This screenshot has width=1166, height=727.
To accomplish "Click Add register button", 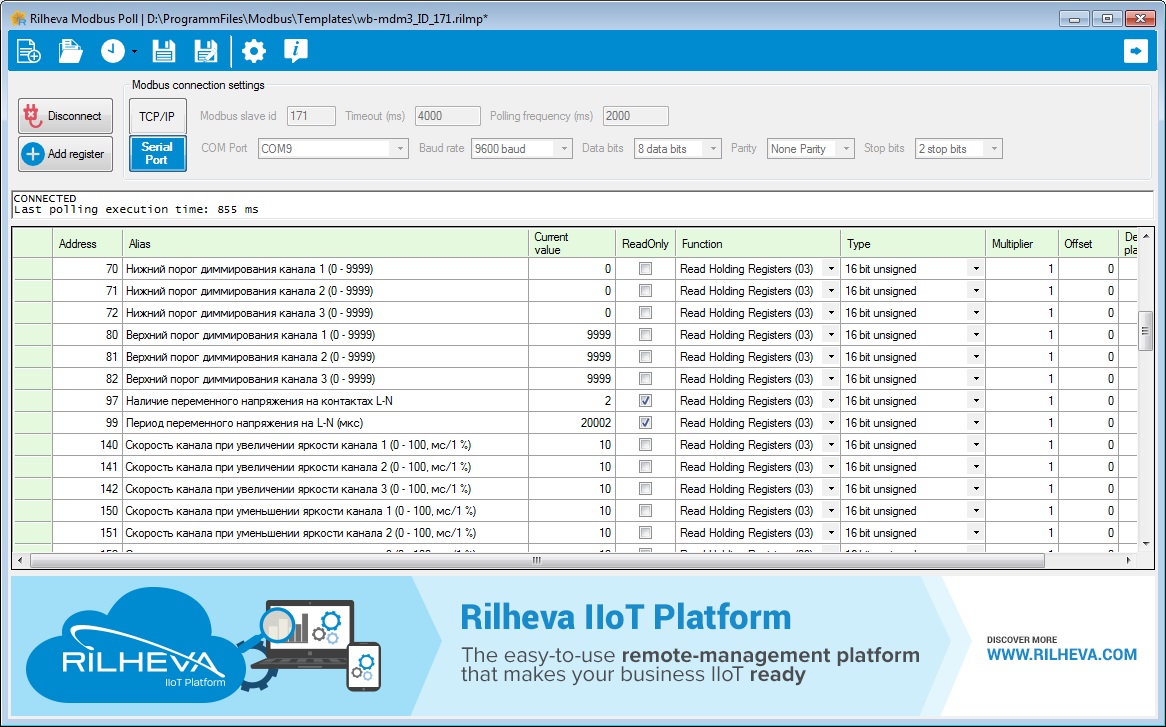I will (65, 154).
